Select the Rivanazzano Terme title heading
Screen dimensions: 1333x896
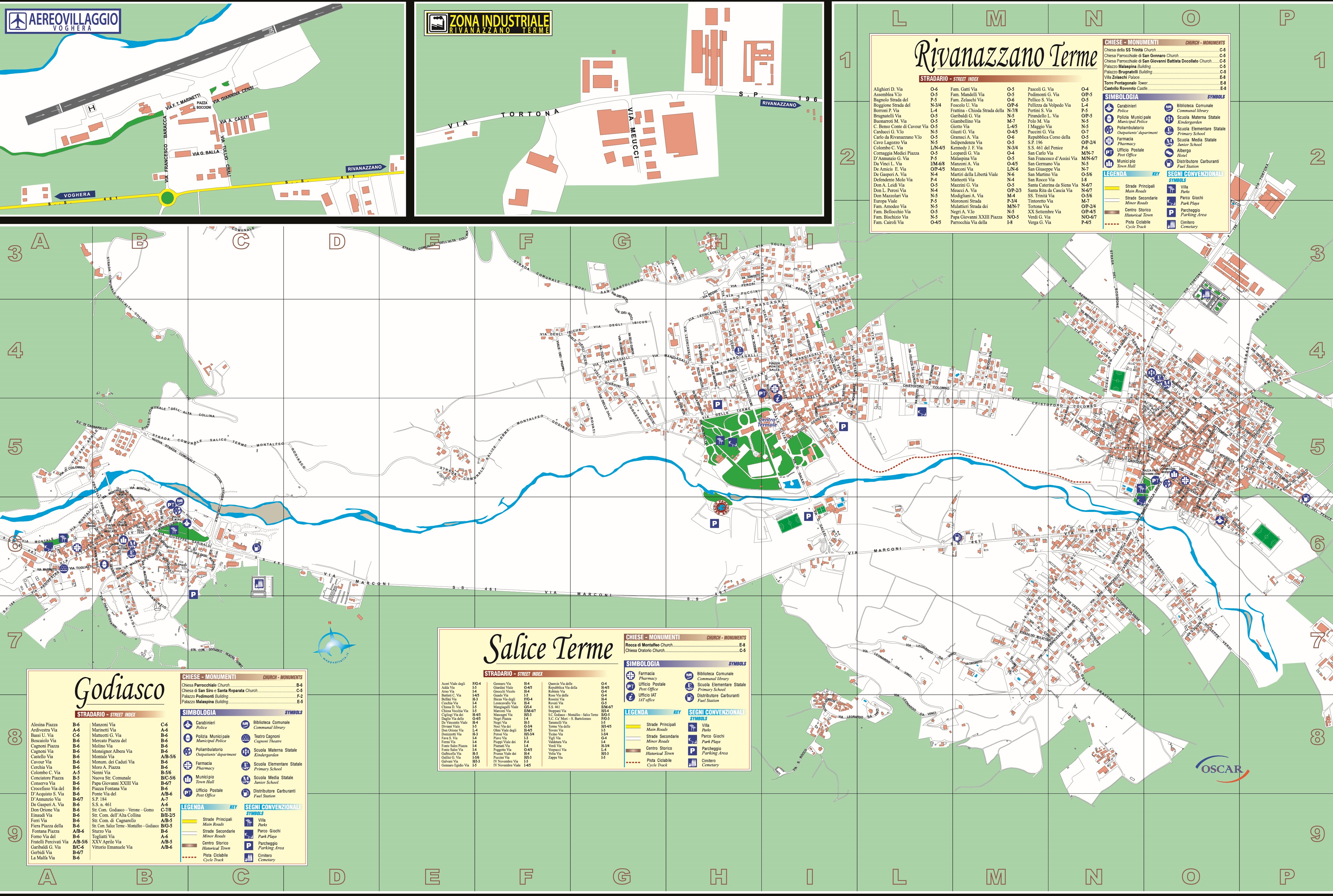(1006, 55)
